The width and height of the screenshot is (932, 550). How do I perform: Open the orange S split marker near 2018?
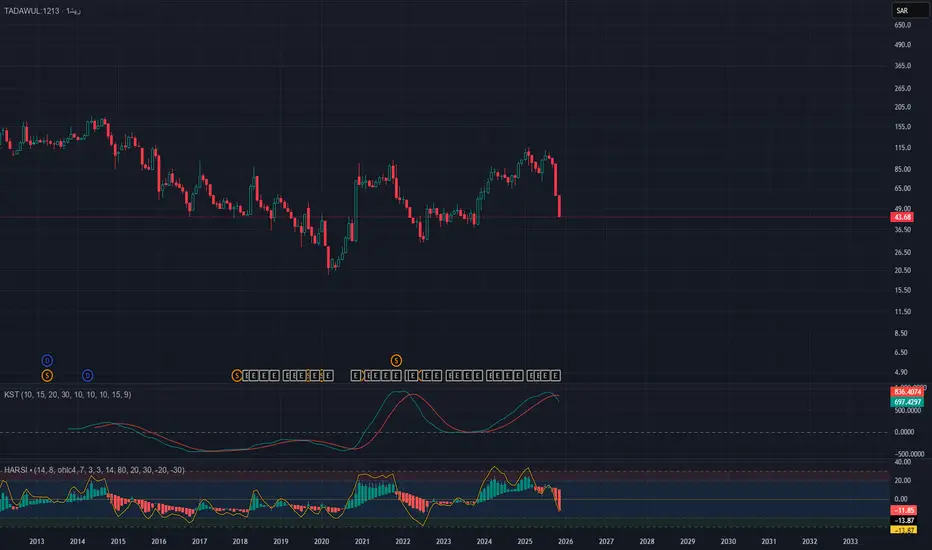[237, 375]
